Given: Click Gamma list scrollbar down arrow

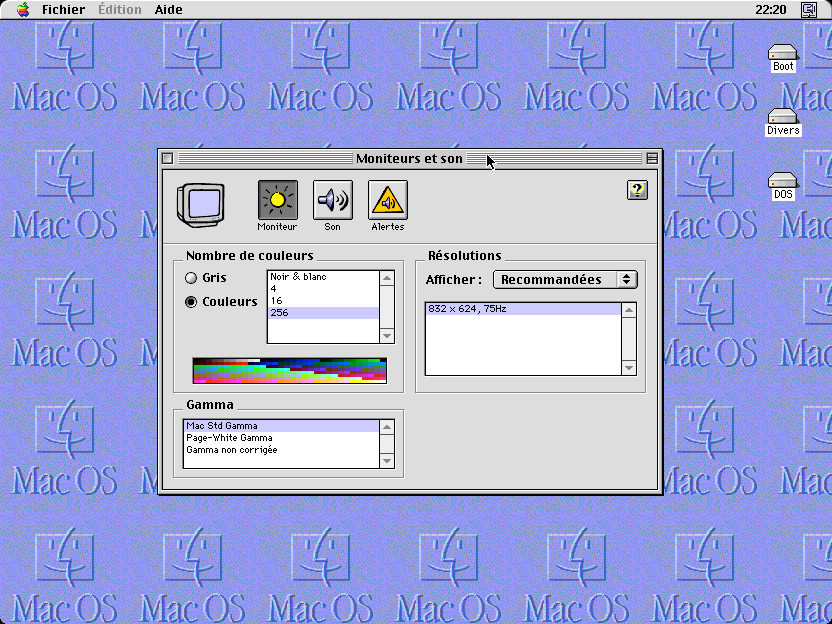Looking at the screenshot, I should point(387,461).
